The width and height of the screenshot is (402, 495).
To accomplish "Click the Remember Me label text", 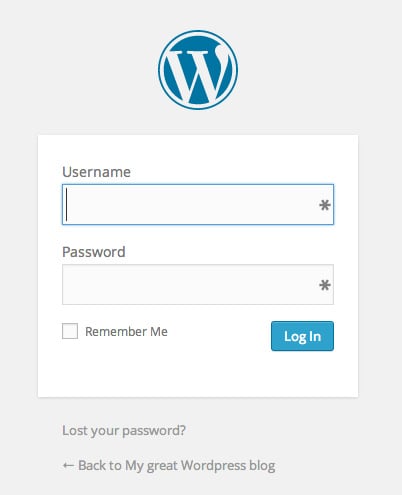I will point(126,332).
